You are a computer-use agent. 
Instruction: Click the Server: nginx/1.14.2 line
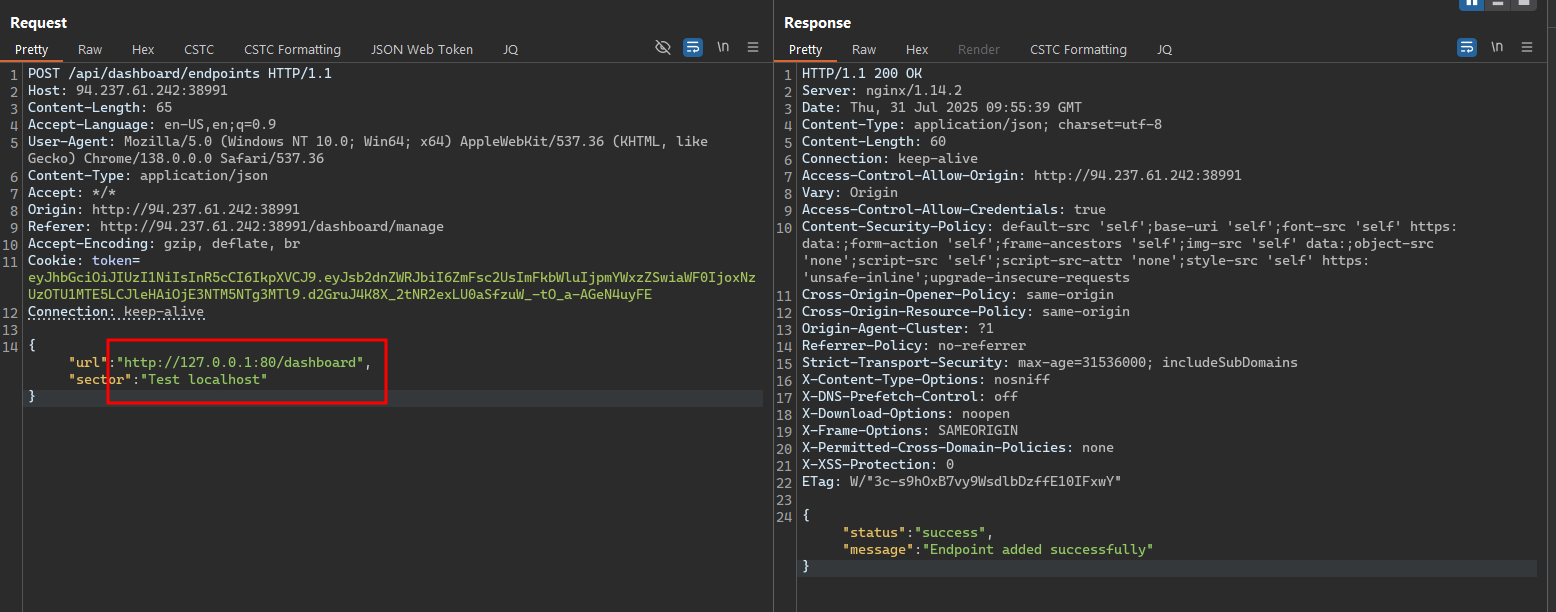(x=882, y=90)
